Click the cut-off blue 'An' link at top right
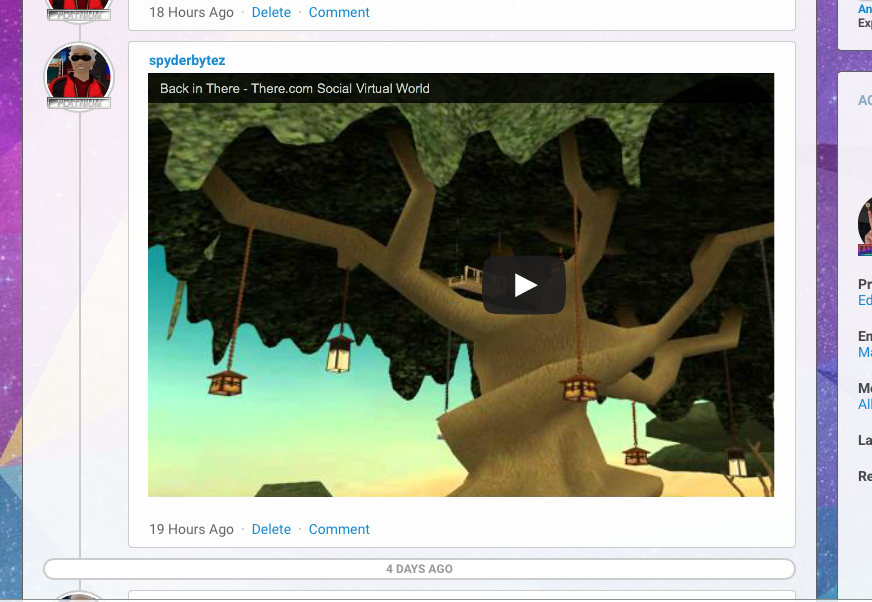Screen dimensions: 872x602 click(864, 9)
